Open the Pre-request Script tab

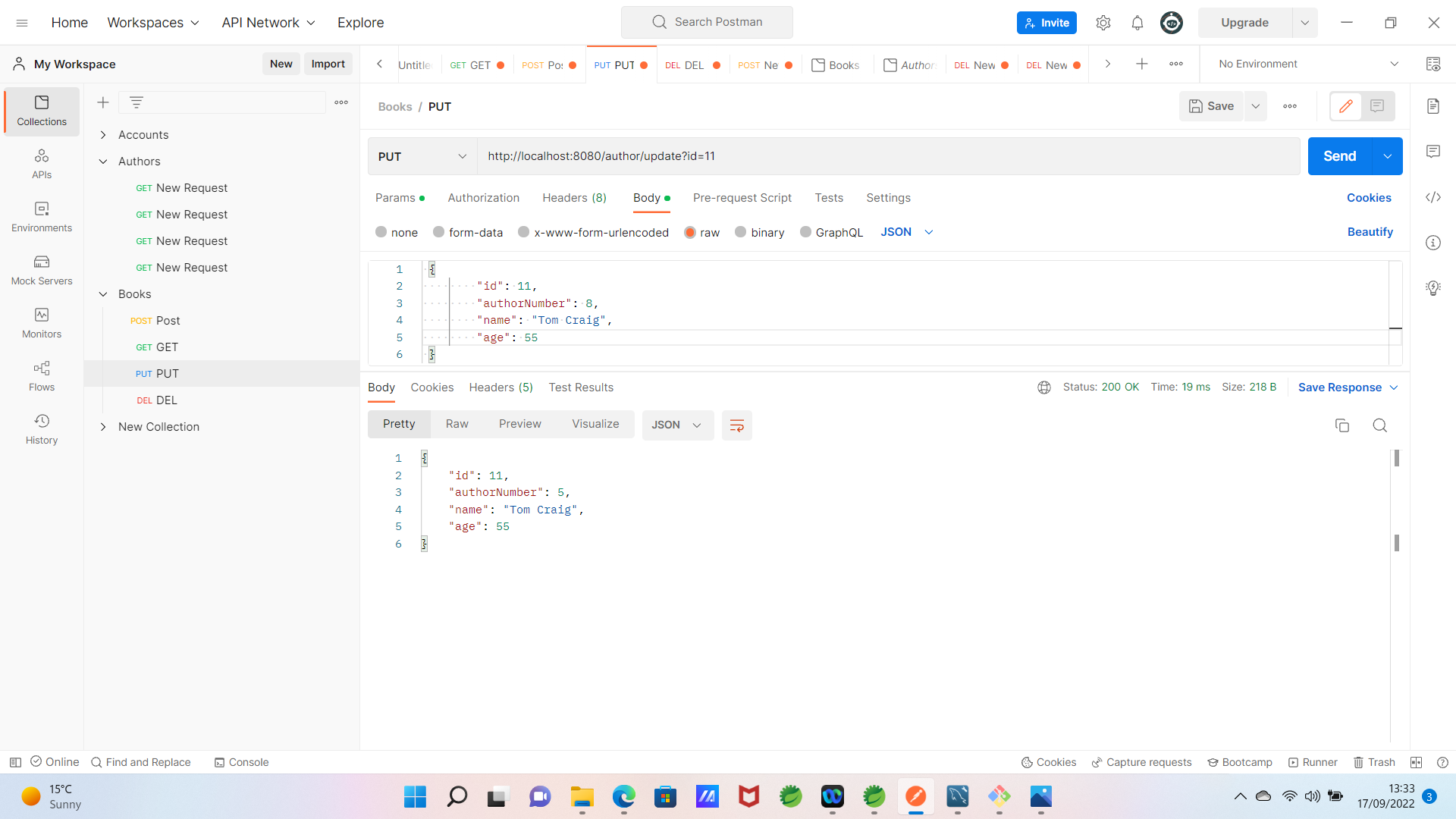click(742, 198)
